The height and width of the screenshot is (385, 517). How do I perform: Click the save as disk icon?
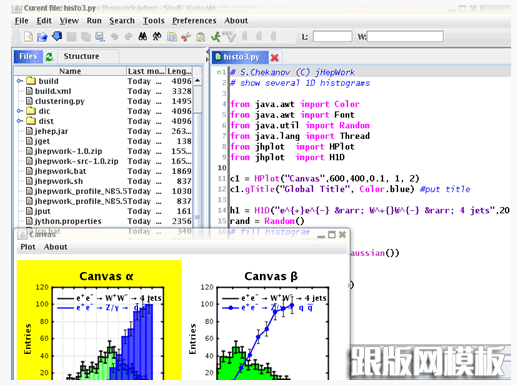pyautogui.click(x=100, y=36)
